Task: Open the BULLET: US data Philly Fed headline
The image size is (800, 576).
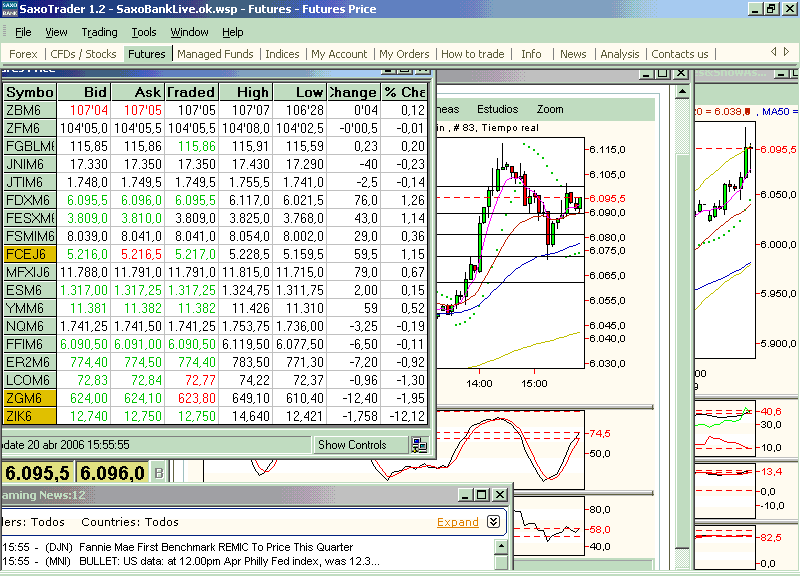Action: 229,561
